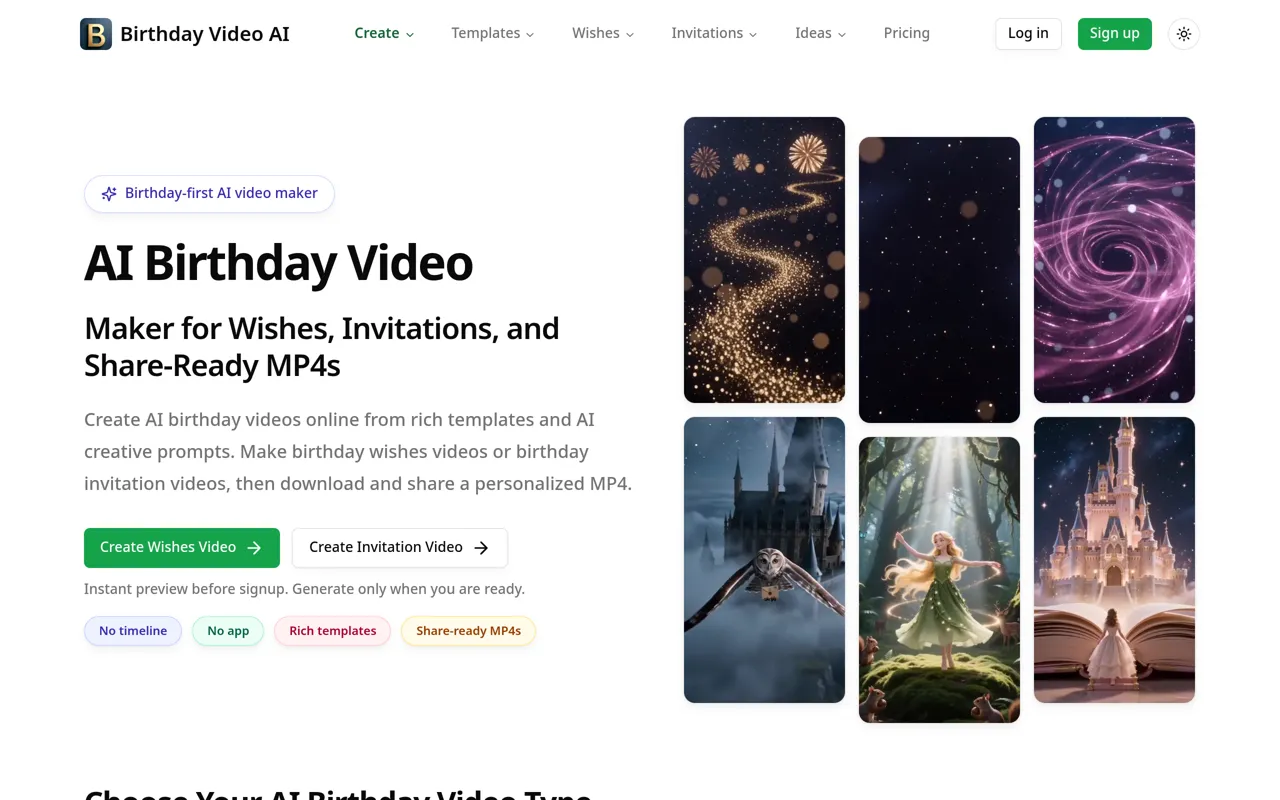Open the forest fairy green dress thumbnail
Screen dimensions: 1280x800
tap(939, 580)
